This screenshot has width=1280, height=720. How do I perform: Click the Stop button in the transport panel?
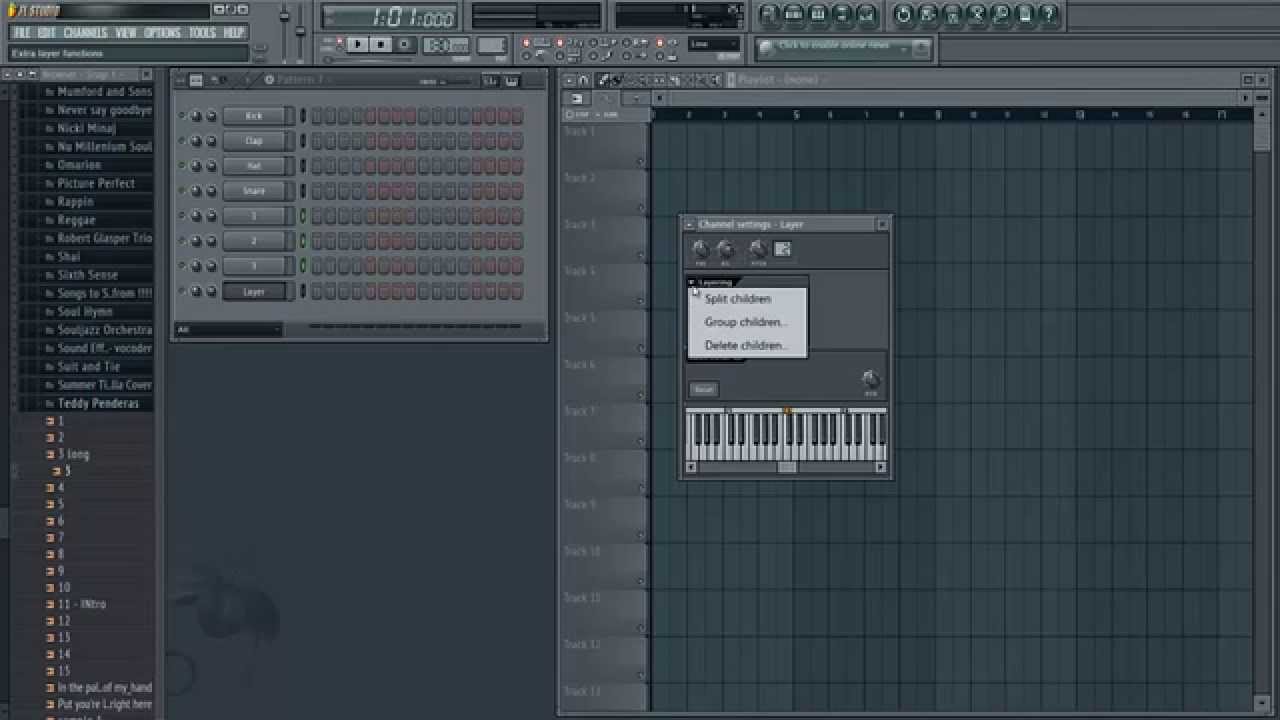pos(382,44)
